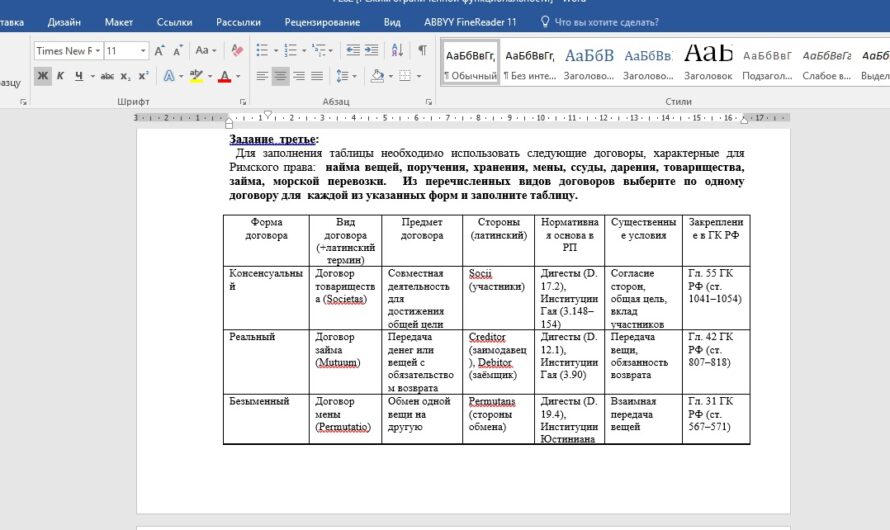Apply multilevel list
This screenshot has height=530, width=890.
click(319, 50)
